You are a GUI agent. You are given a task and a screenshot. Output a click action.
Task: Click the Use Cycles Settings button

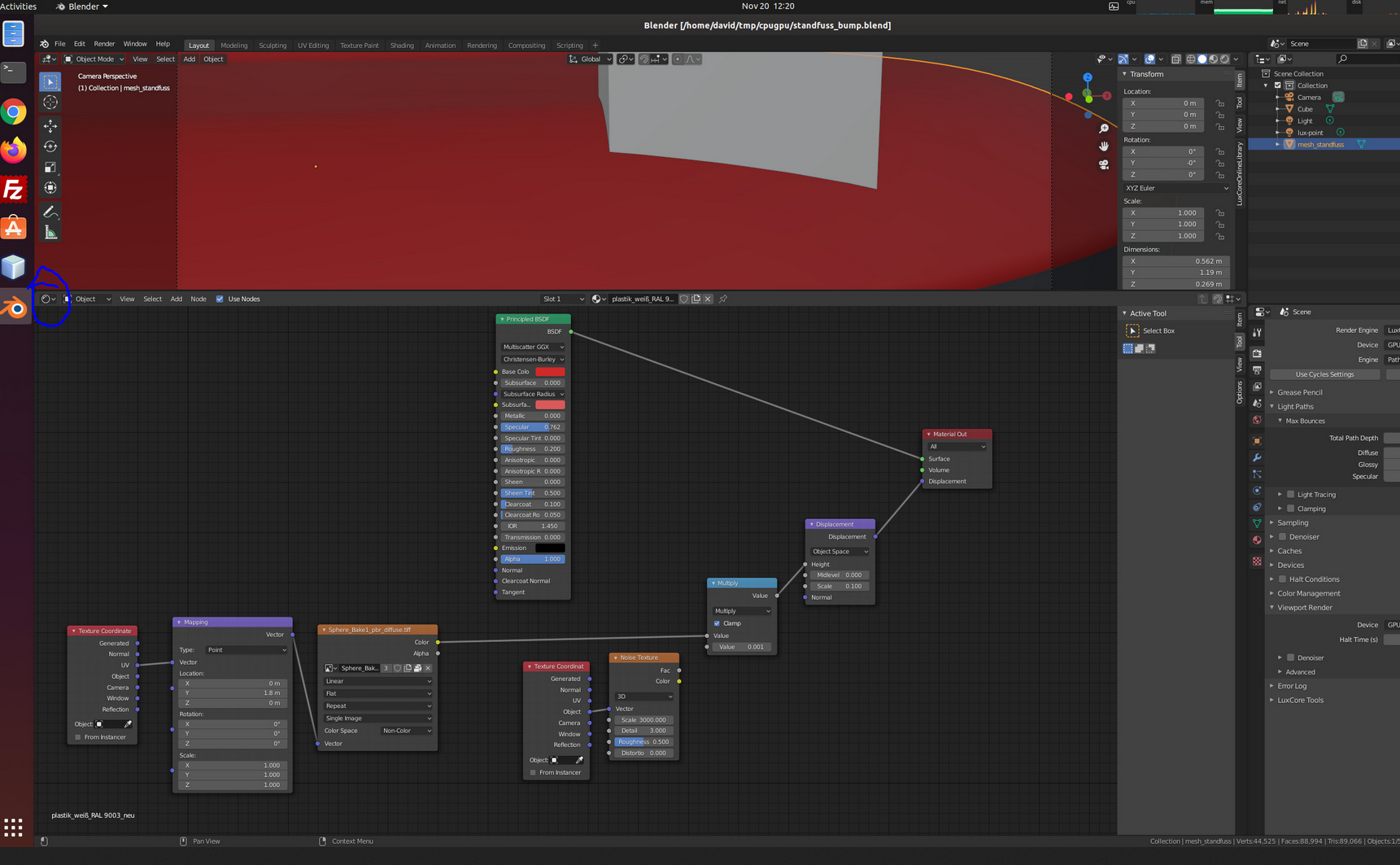1324,374
